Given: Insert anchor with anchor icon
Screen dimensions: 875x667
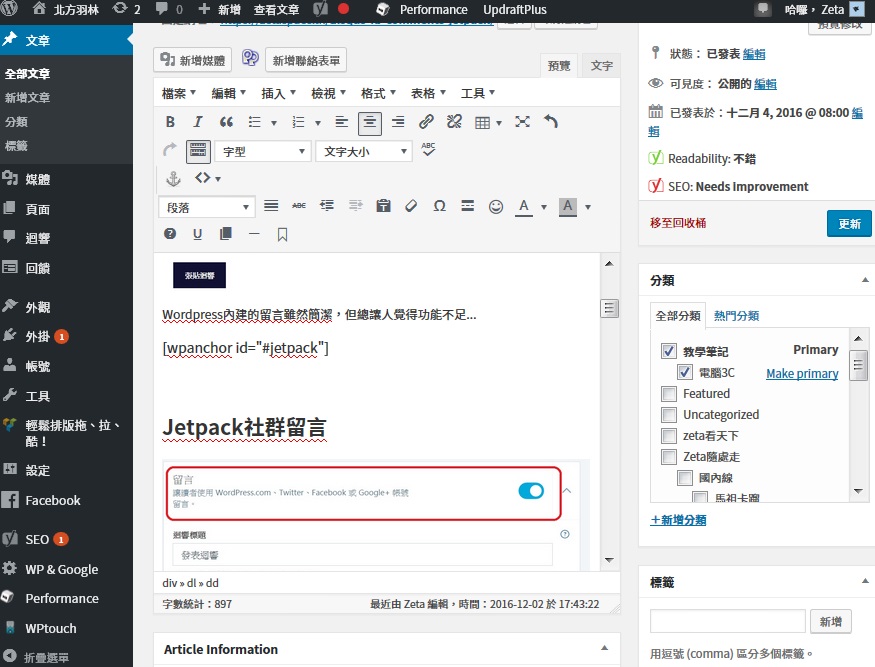Looking at the screenshot, I should (x=174, y=179).
